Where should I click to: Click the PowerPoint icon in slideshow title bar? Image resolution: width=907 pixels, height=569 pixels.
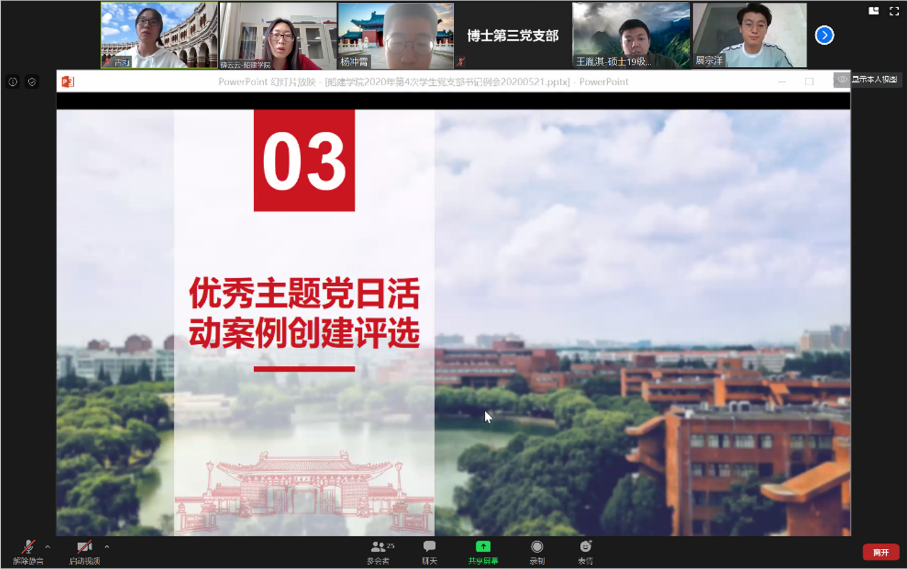[x=68, y=82]
